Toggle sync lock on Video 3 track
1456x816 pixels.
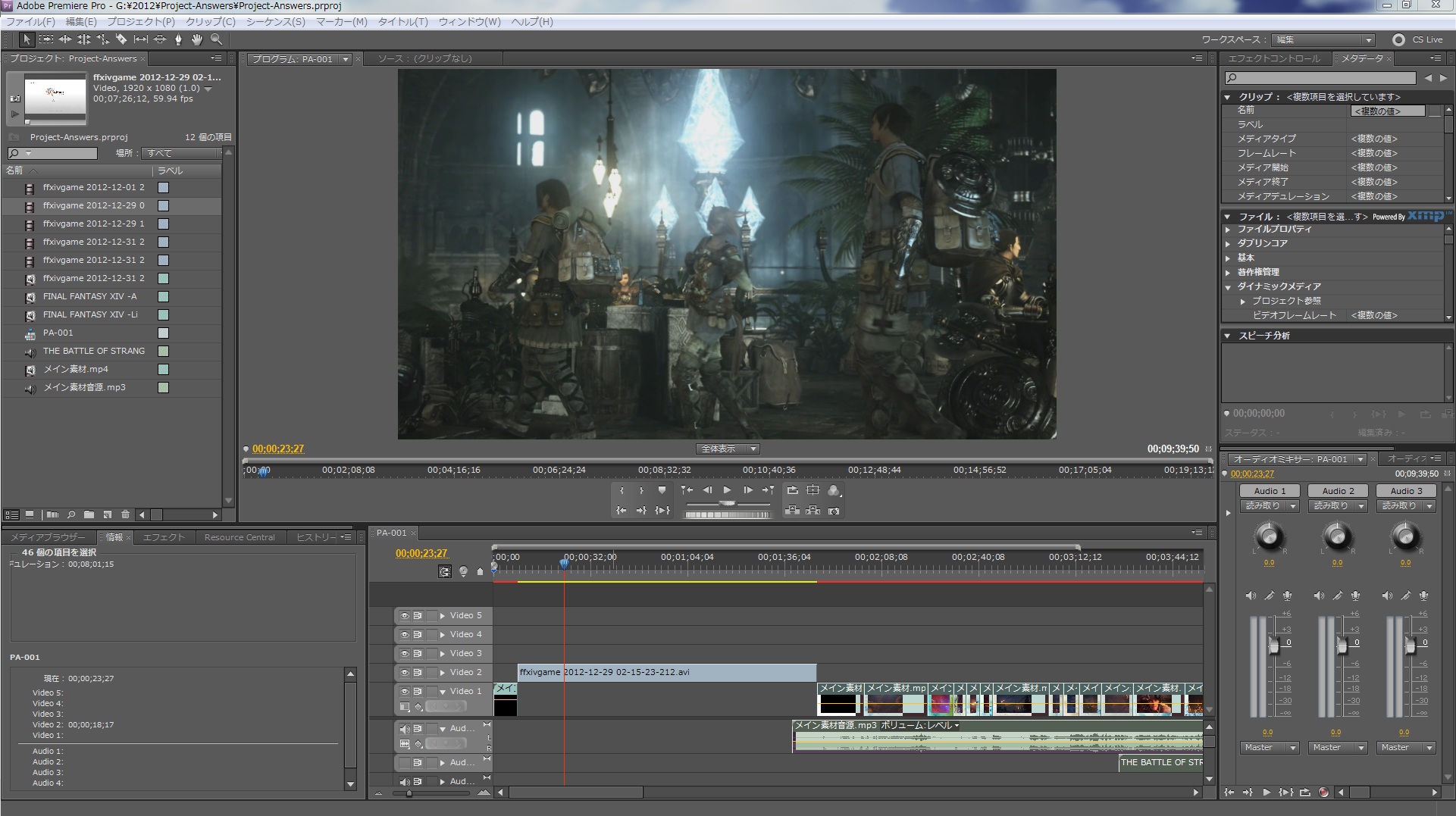click(418, 654)
